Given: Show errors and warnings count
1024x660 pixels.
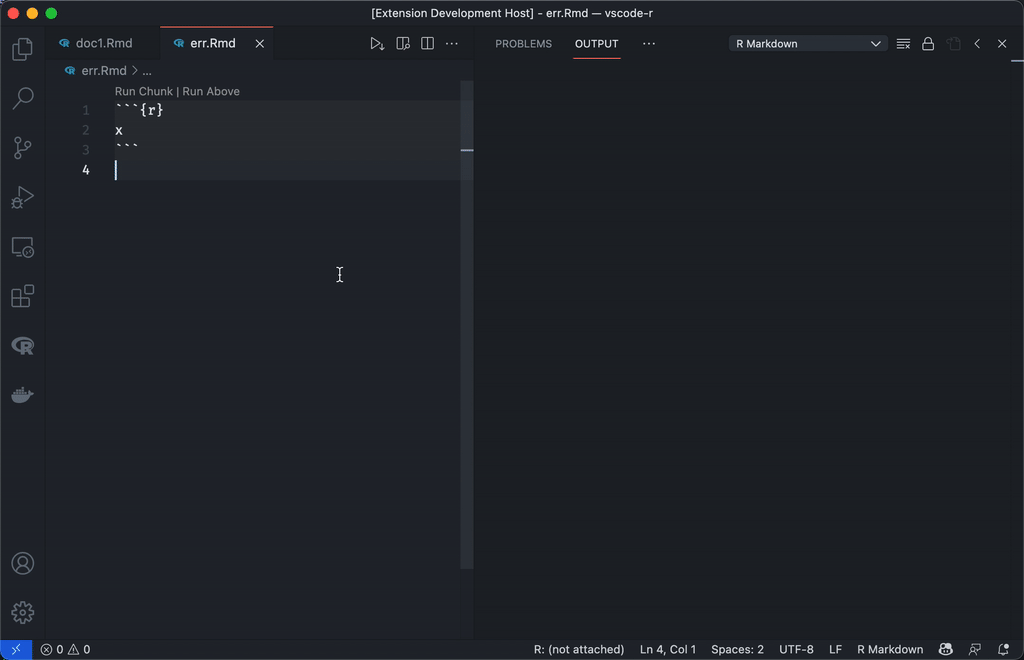Looking at the screenshot, I should [x=65, y=650].
